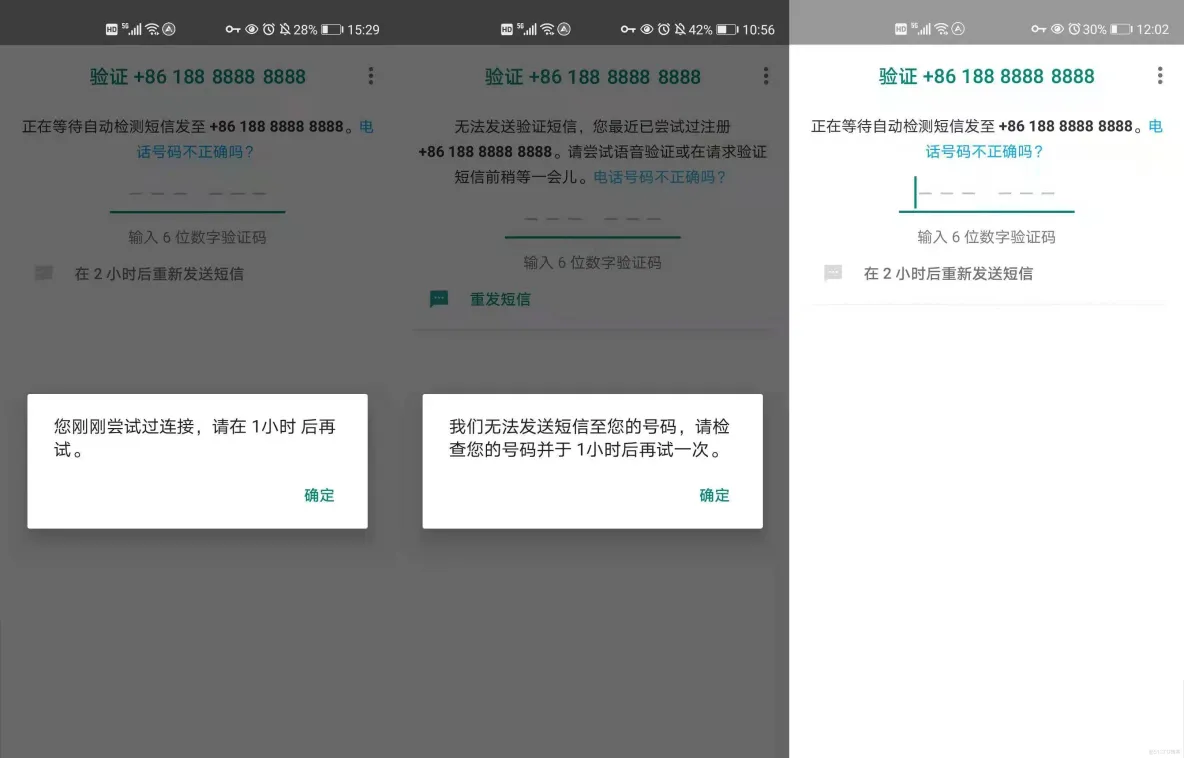
Task: Open the overflow menu on the left screen
Action: pyautogui.click(x=370, y=75)
